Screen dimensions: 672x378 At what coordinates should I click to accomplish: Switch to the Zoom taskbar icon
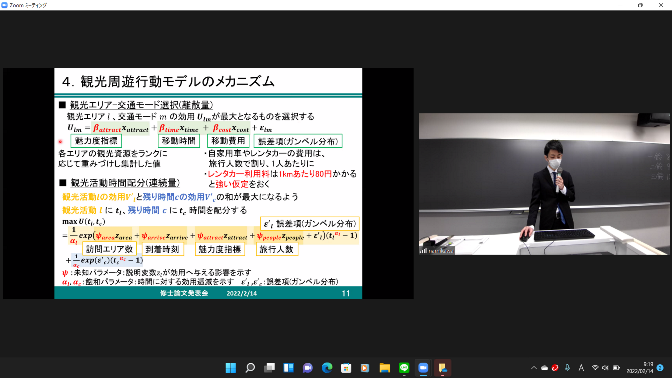coord(423,368)
